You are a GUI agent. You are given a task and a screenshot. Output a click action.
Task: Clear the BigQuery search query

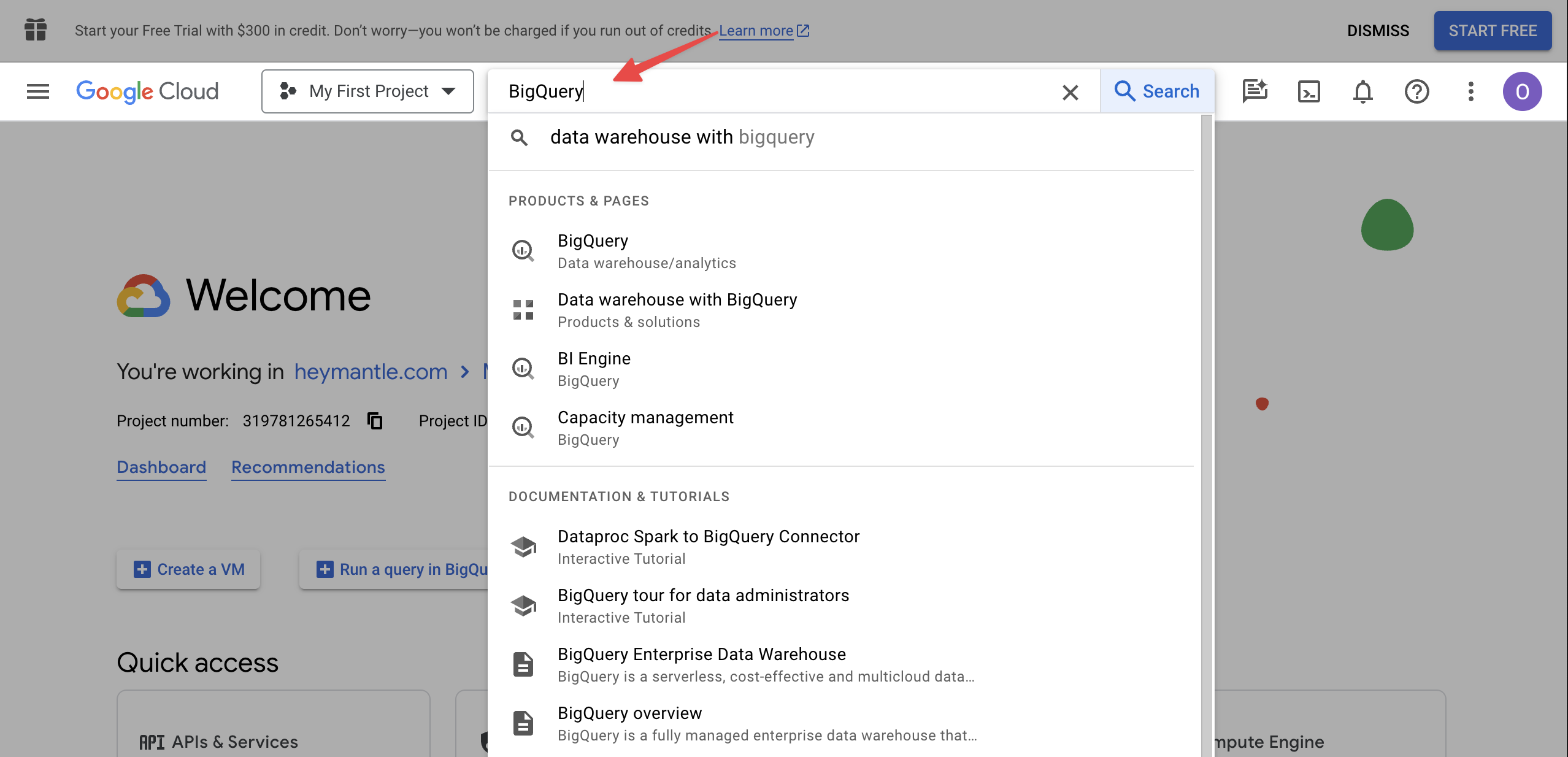[1070, 92]
